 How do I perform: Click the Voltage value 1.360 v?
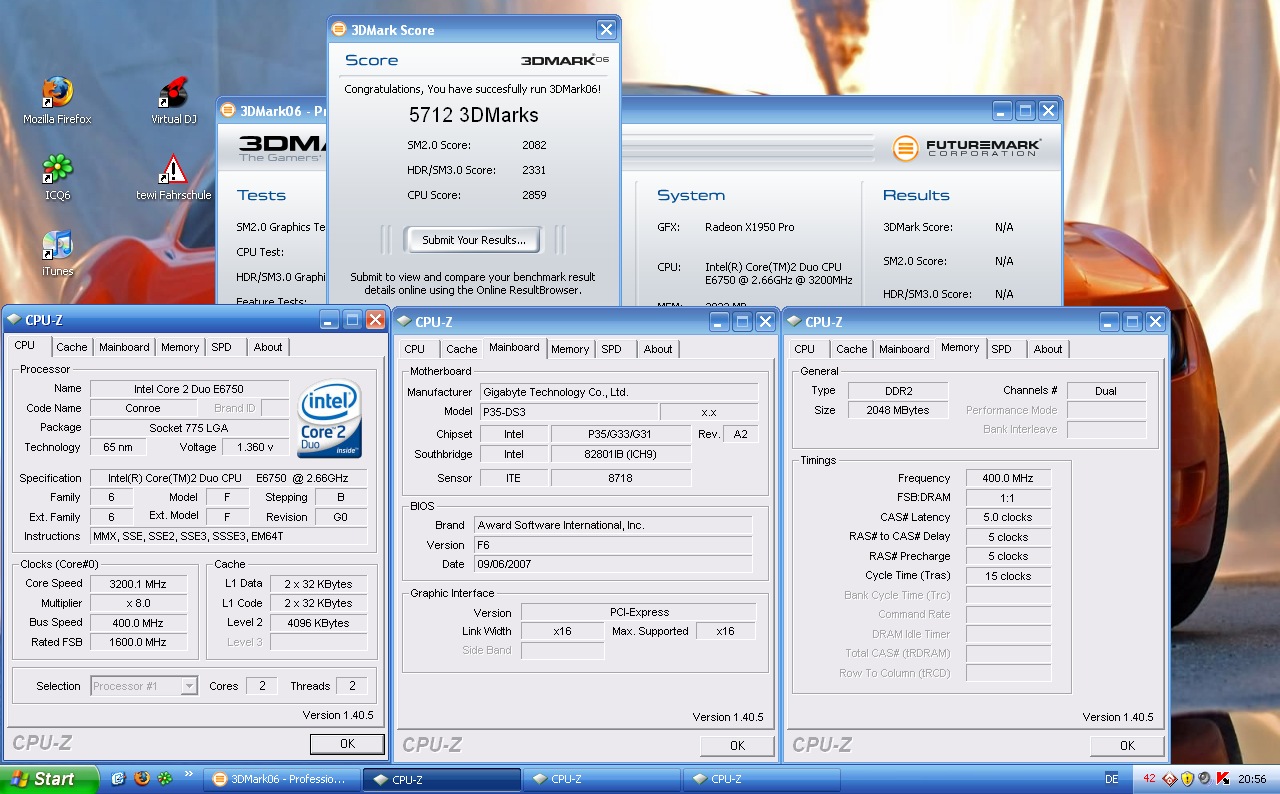pos(256,447)
